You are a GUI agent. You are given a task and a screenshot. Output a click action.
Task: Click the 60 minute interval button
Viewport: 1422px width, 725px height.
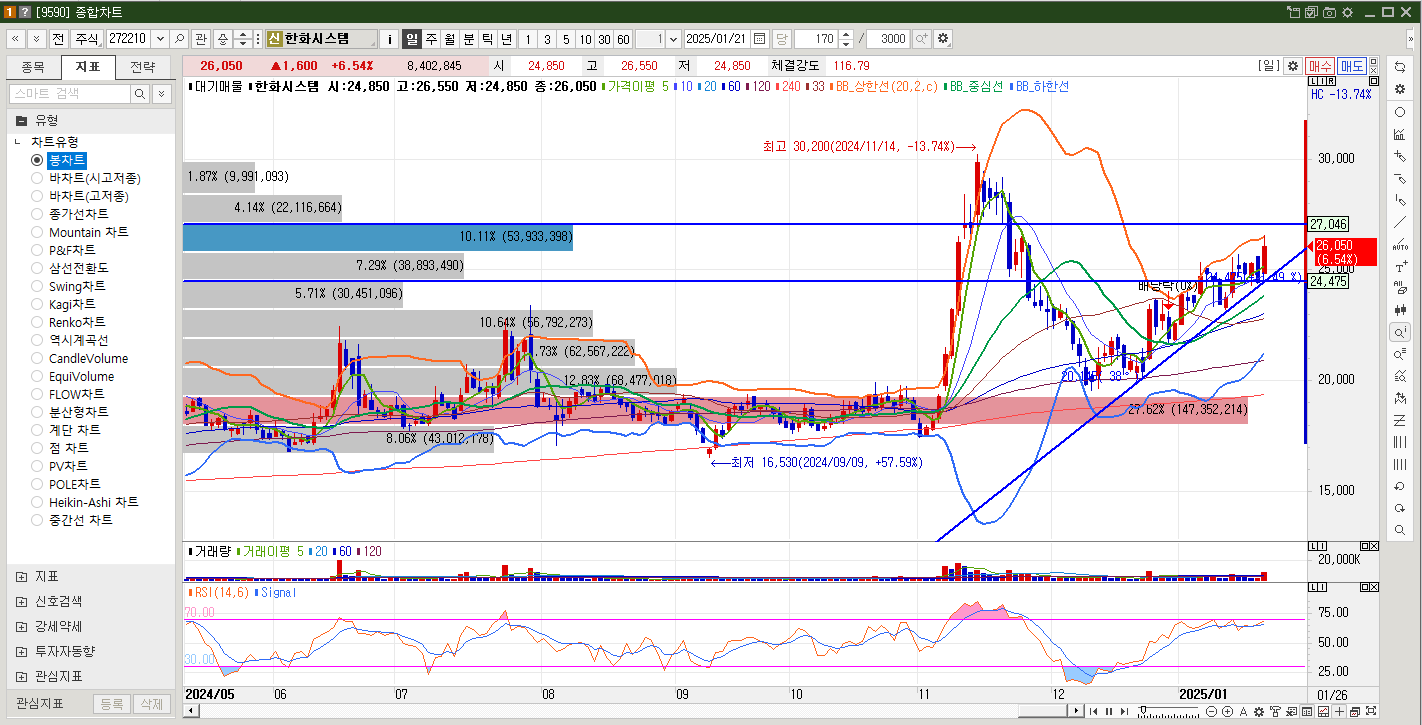click(x=623, y=39)
